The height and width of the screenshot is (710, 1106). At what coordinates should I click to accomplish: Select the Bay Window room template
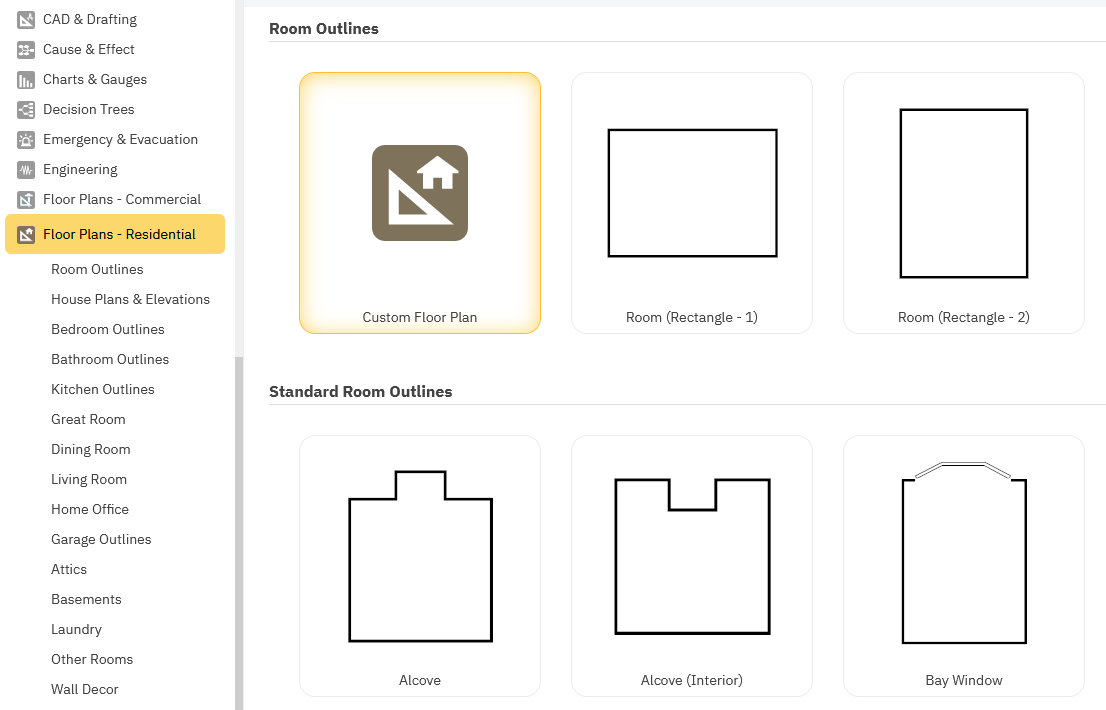pyautogui.click(x=964, y=565)
